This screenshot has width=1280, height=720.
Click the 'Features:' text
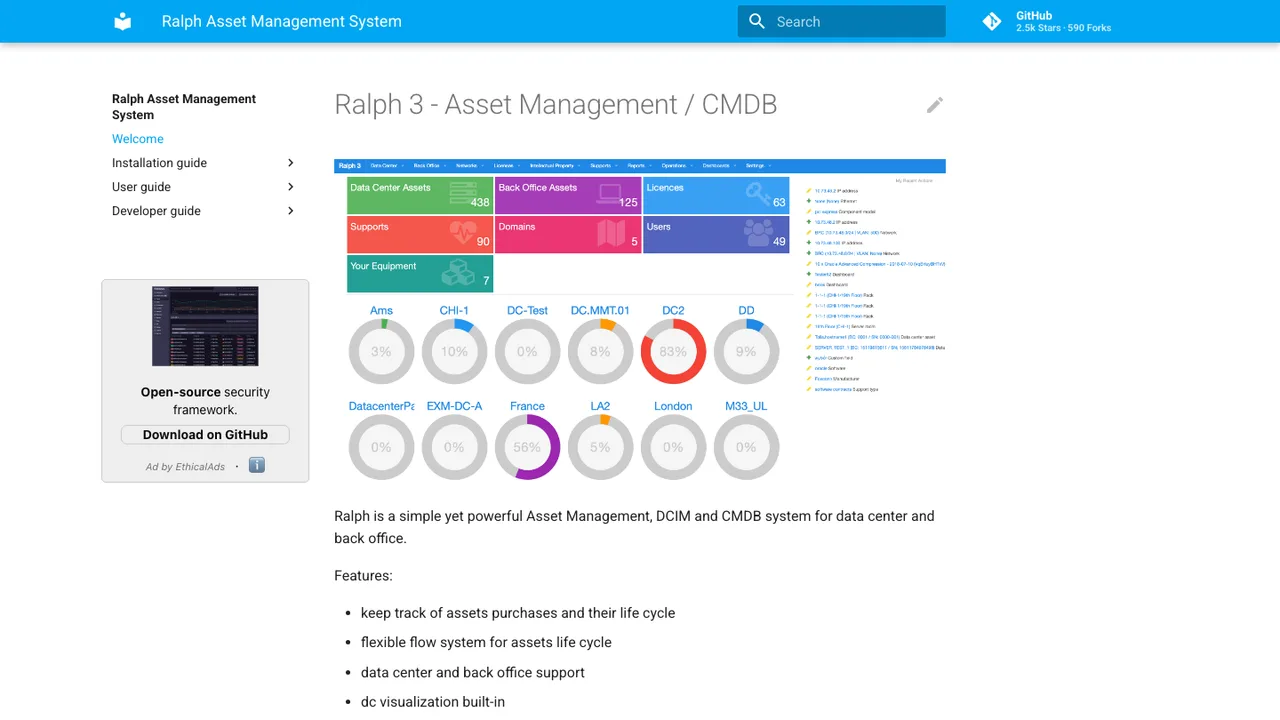pos(363,576)
